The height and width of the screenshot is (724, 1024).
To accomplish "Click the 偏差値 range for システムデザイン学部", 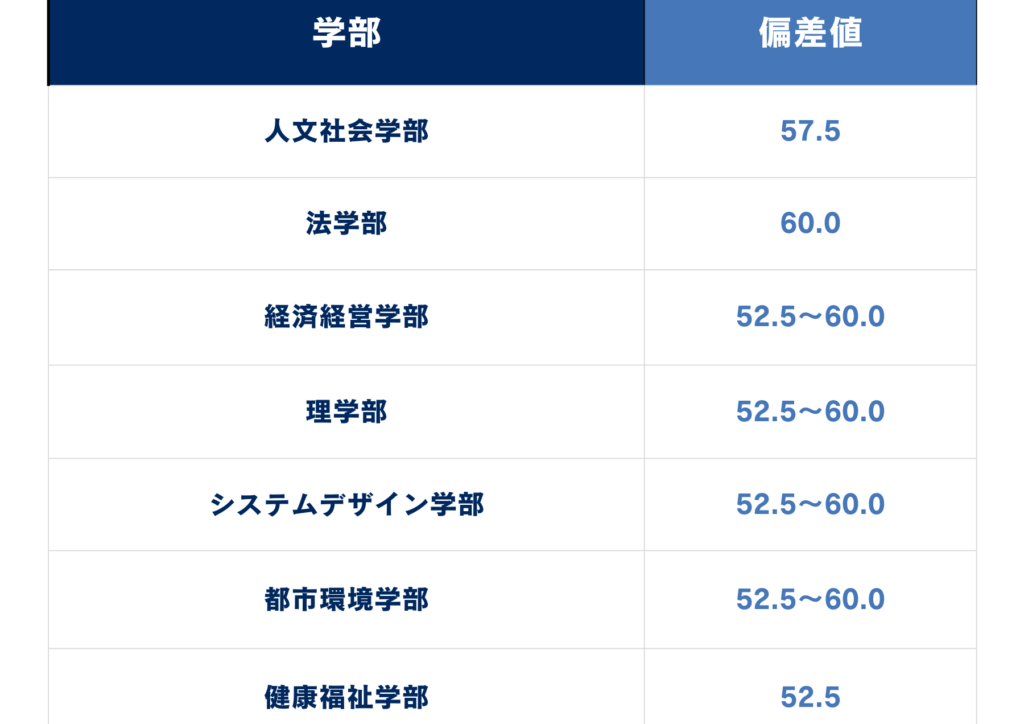I will tap(810, 504).
